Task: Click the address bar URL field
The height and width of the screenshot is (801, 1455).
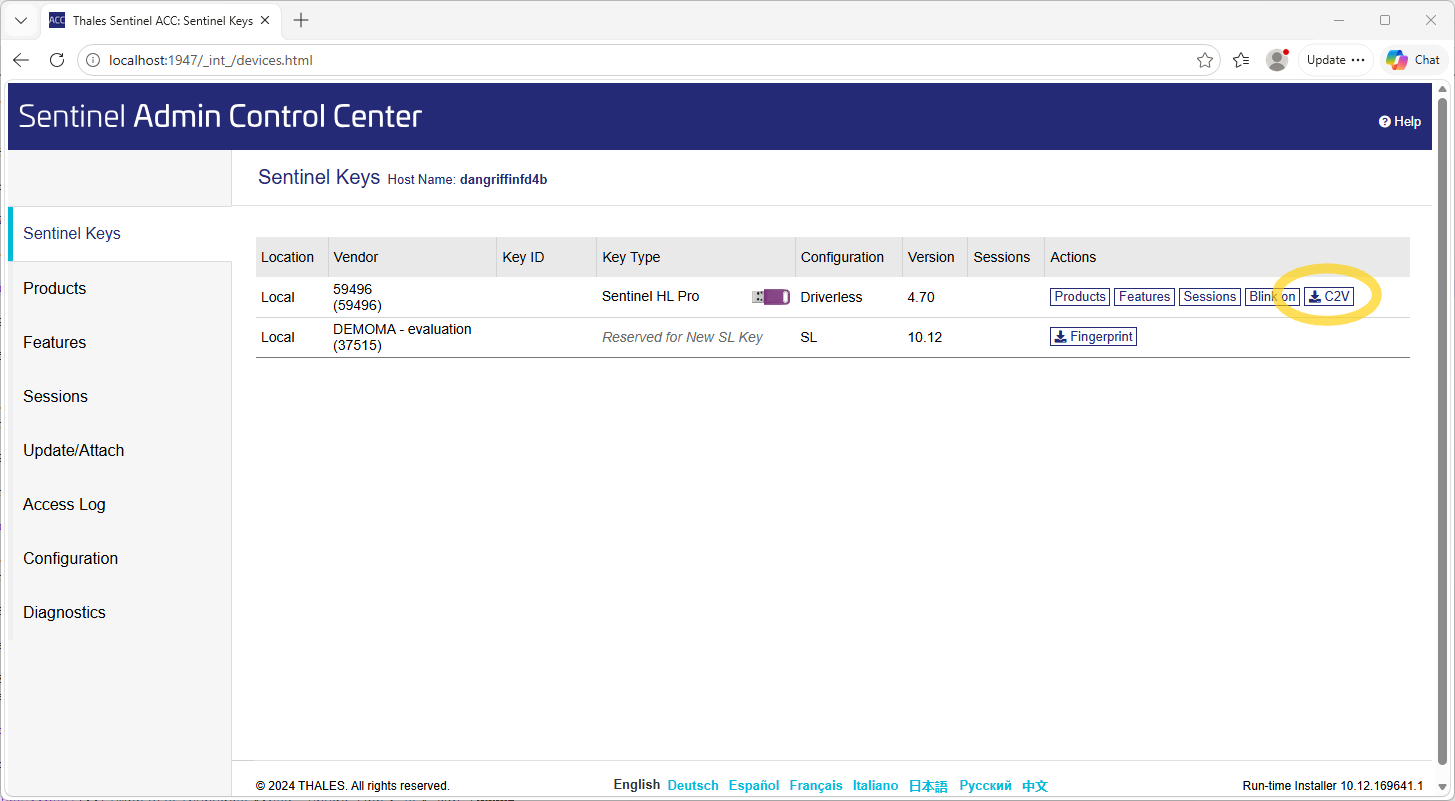Action: pos(650,60)
